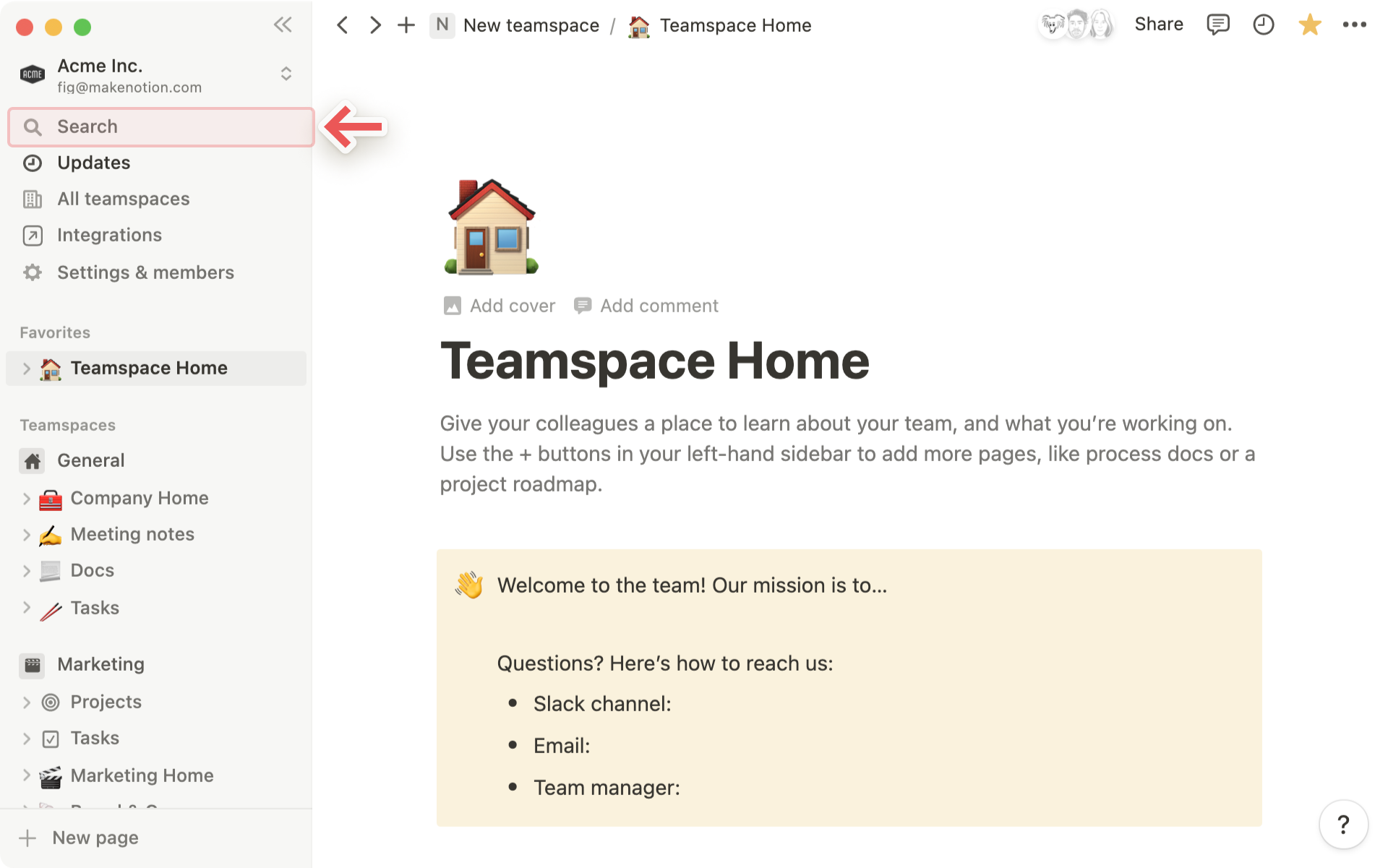Open the Docs page in General teamspace
This screenshot has width=1388, height=868.
click(93, 571)
